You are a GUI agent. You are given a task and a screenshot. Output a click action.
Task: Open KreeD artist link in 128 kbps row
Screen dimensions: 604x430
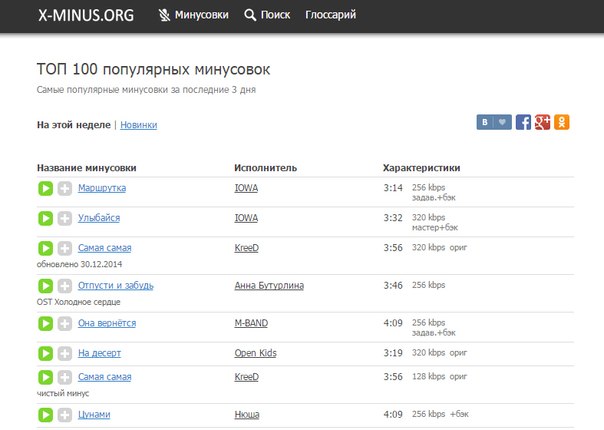pyautogui.click(x=247, y=377)
